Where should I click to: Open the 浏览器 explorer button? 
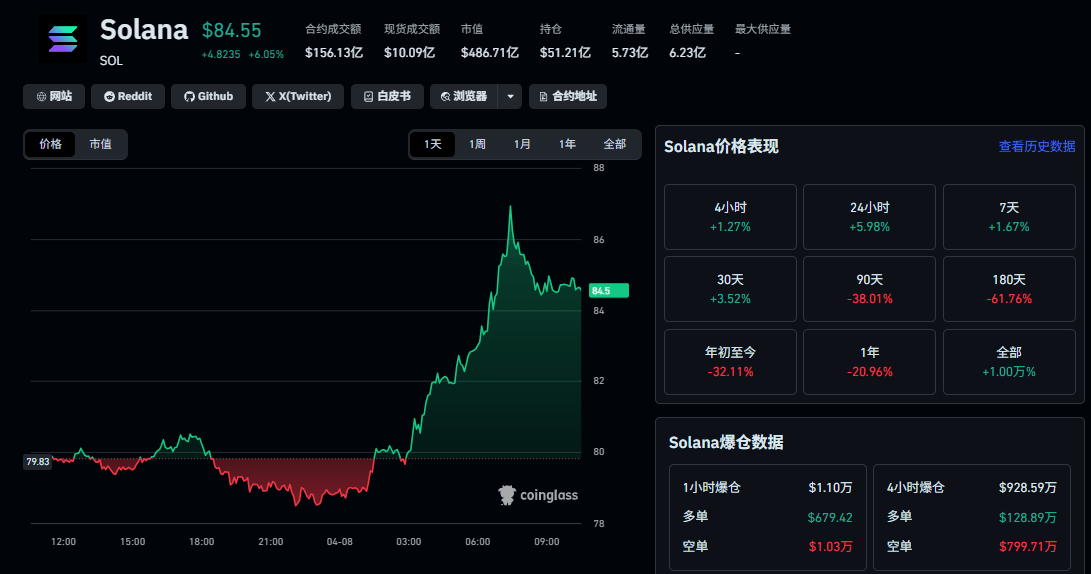pos(463,97)
